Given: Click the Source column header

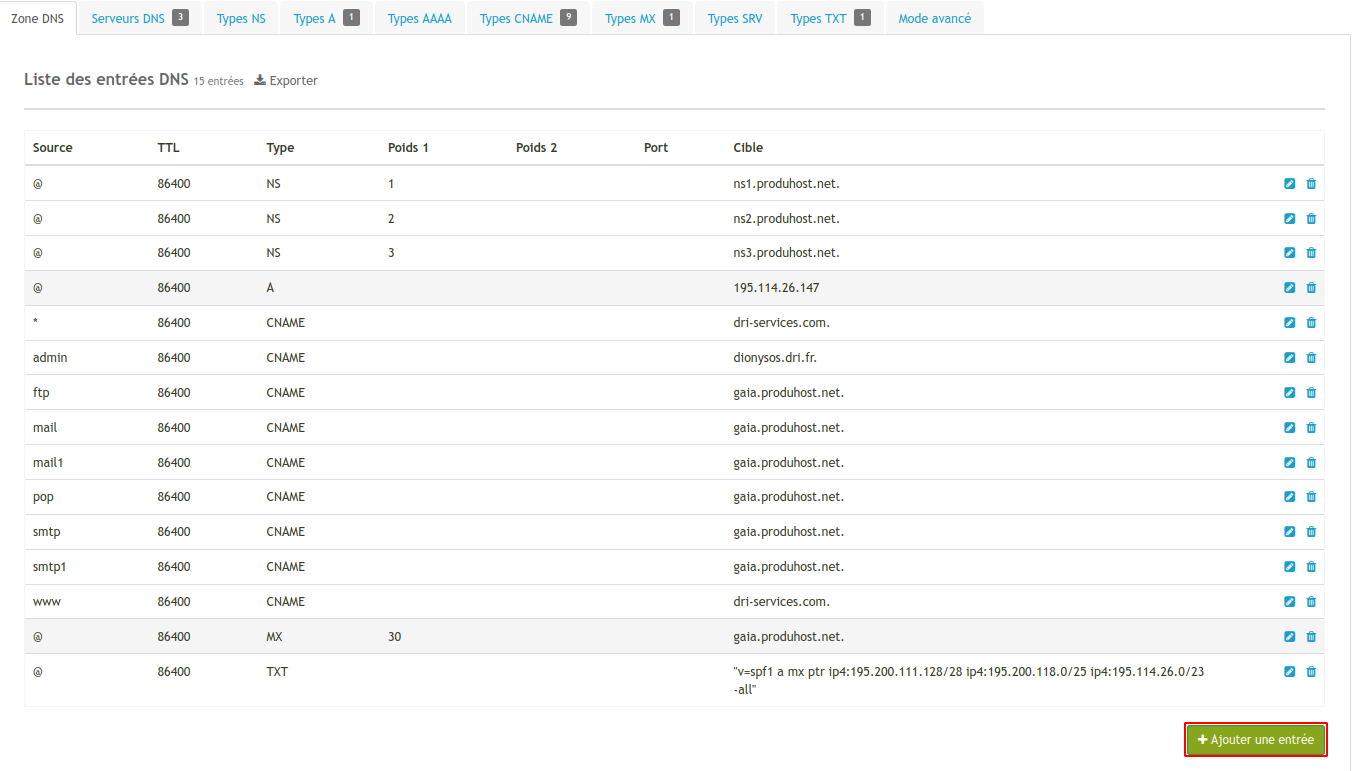Looking at the screenshot, I should pos(53,148).
